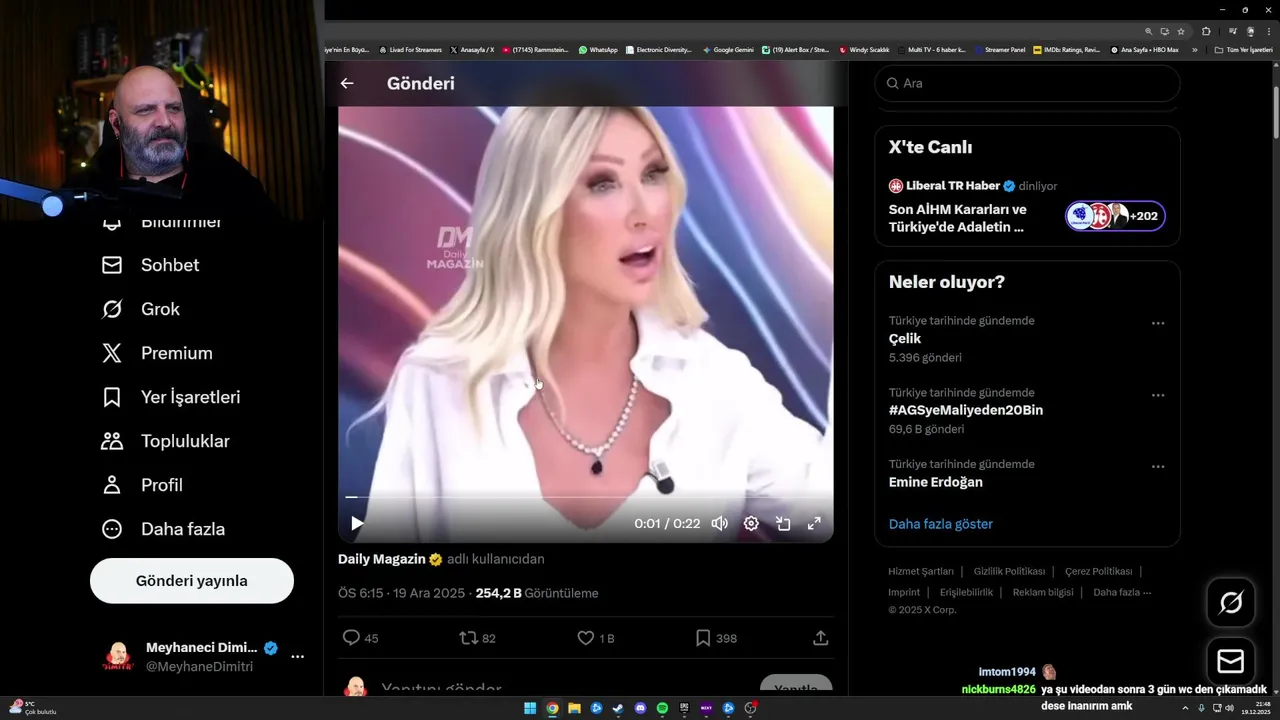Viewport: 1280px width, 720px height.
Task: Expand the video to fullscreen
Action: click(814, 523)
